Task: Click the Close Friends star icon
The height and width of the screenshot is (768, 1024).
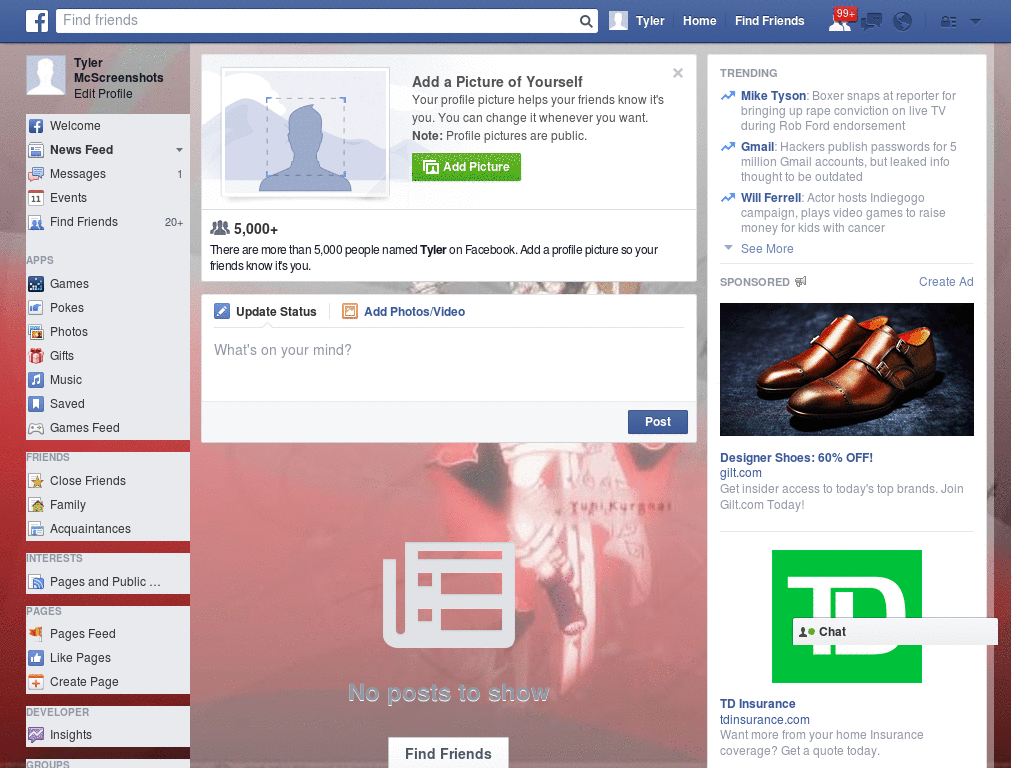Action: pyautogui.click(x=36, y=481)
